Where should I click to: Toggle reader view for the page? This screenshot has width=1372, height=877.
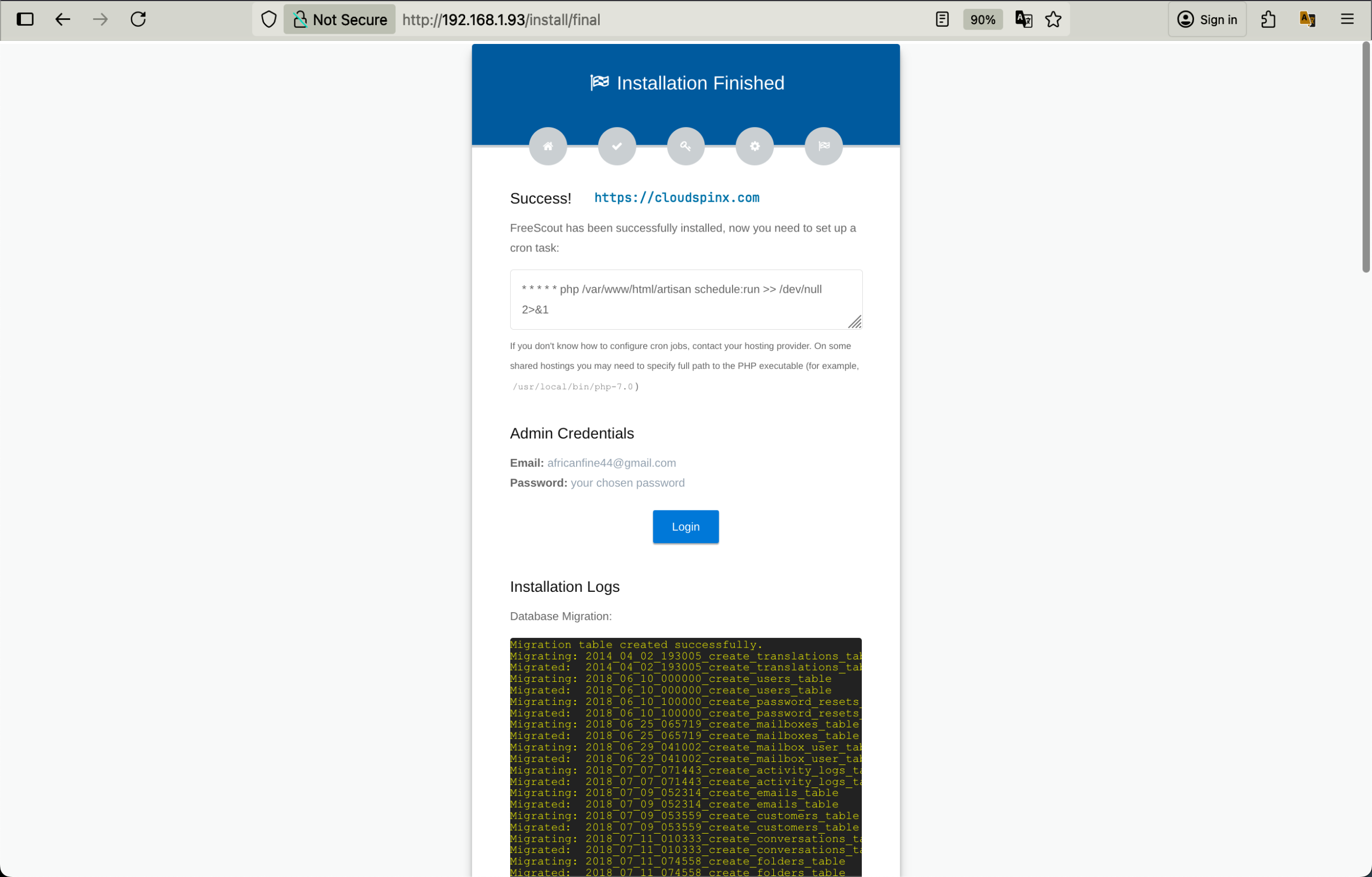click(x=942, y=19)
